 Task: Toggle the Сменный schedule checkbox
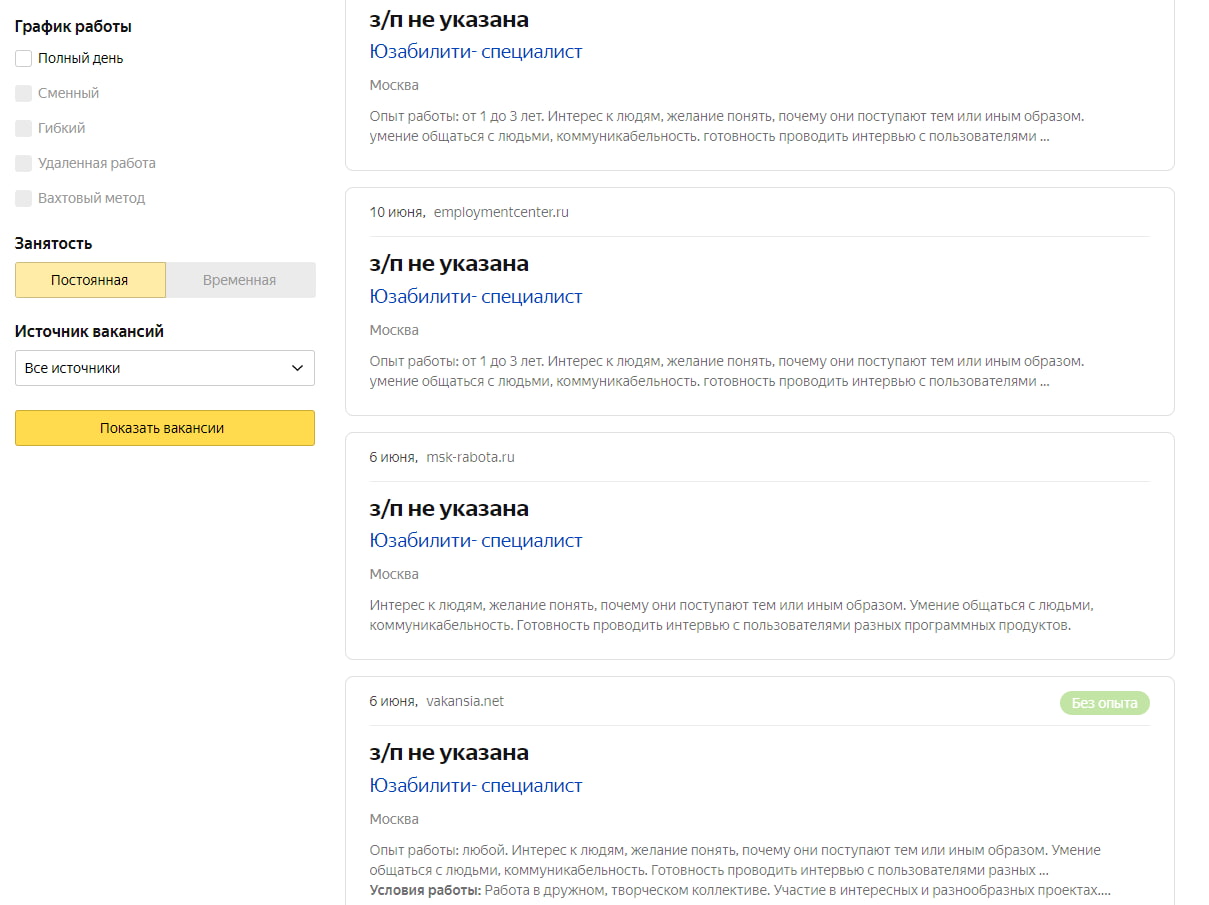point(24,94)
